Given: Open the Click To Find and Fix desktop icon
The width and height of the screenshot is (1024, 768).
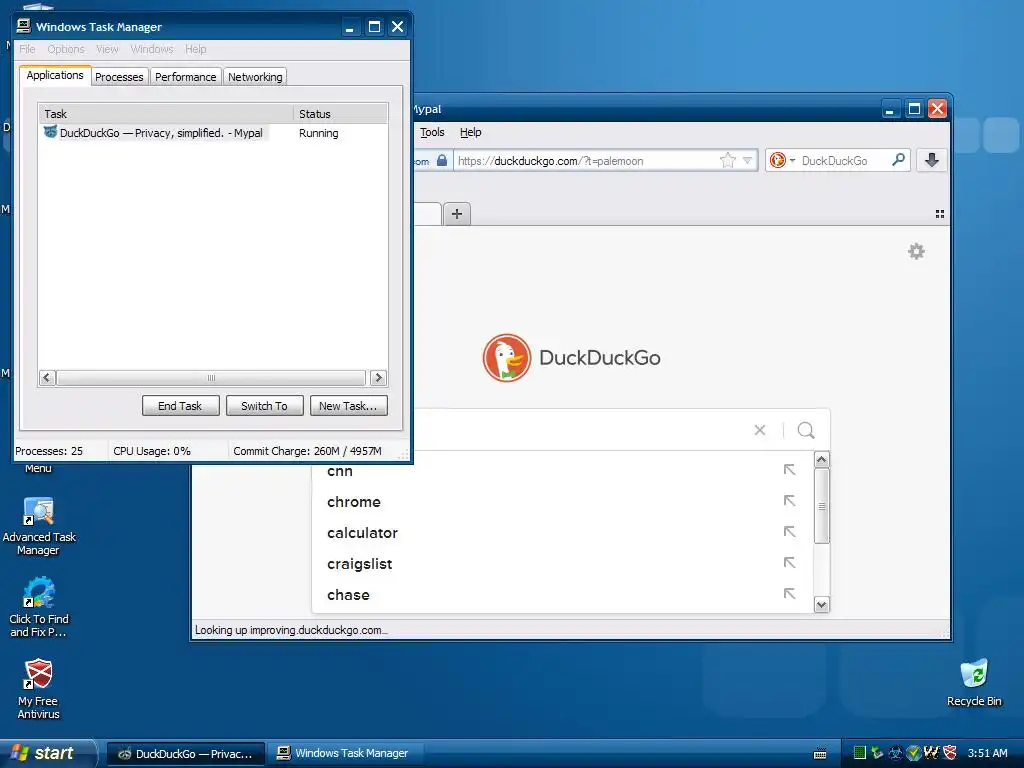Looking at the screenshot, I should pos(39,607).
